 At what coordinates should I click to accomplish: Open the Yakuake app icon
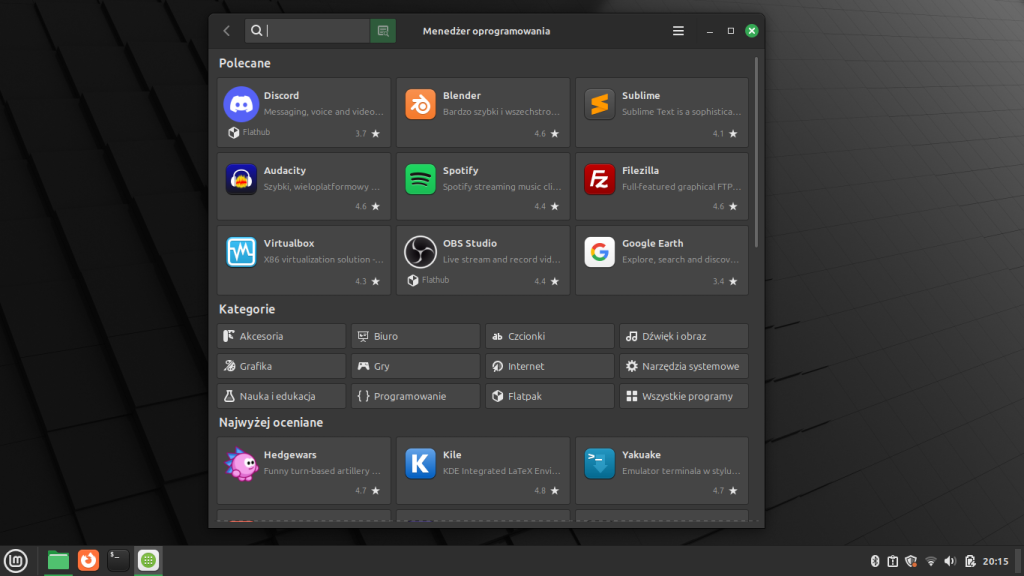(x=599, y=464)
